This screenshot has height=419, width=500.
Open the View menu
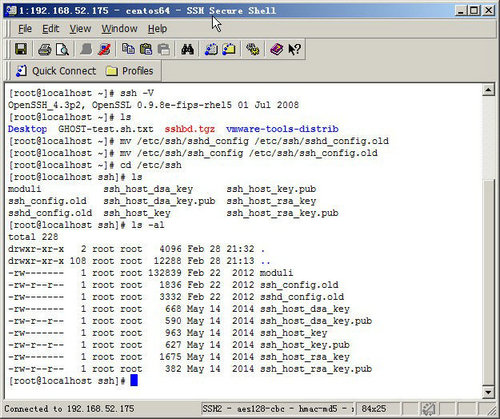80,29
